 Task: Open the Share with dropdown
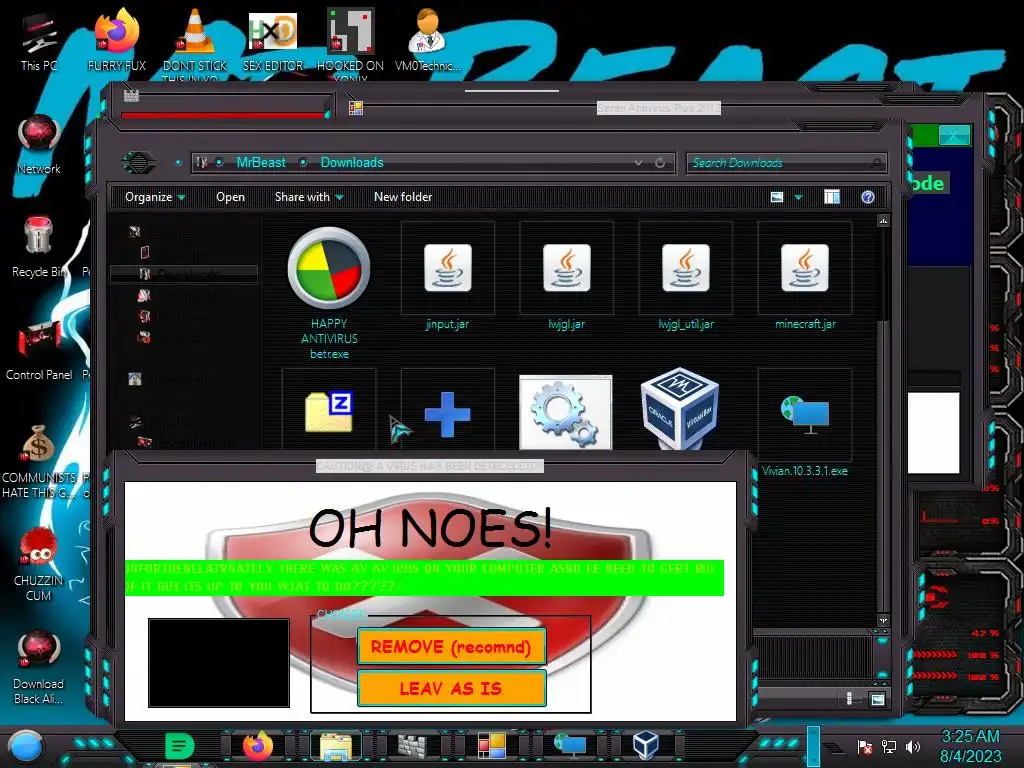[x=309, y=197]
